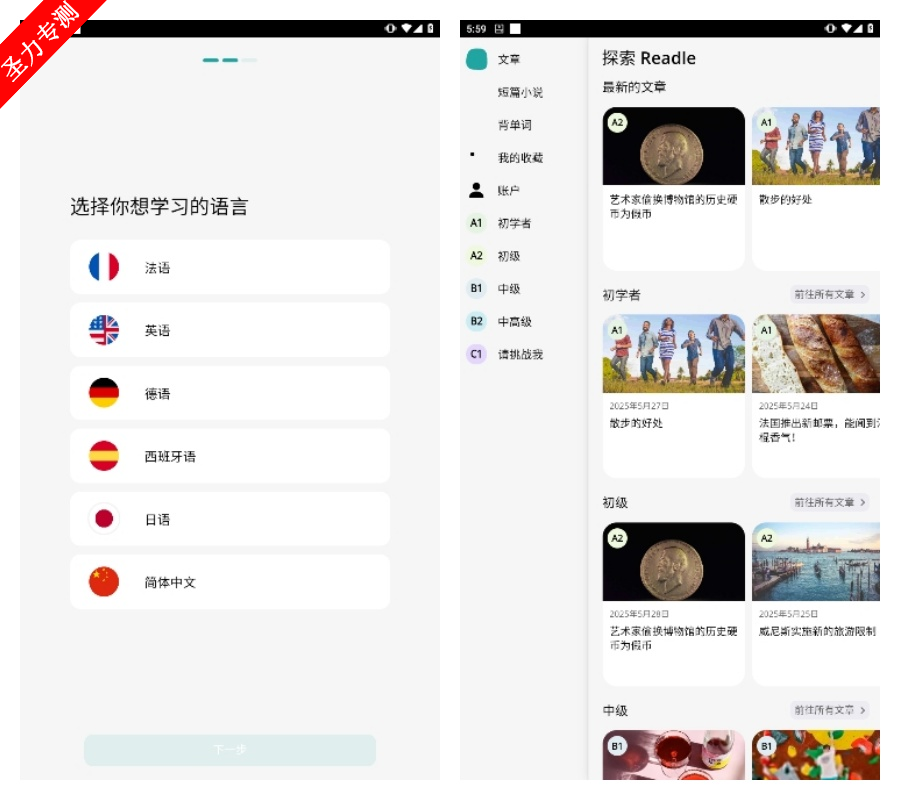900x800 pixels.
Task: Choose French via the flag beside 法语
Action: (104, 267)
